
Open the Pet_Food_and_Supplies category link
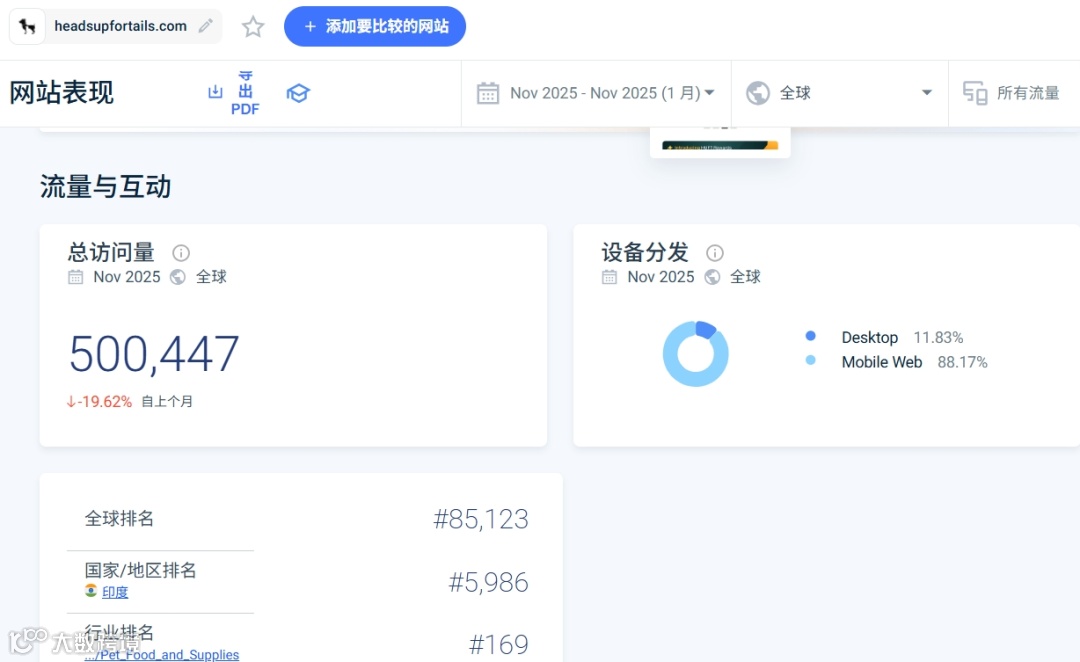[162, 654]
